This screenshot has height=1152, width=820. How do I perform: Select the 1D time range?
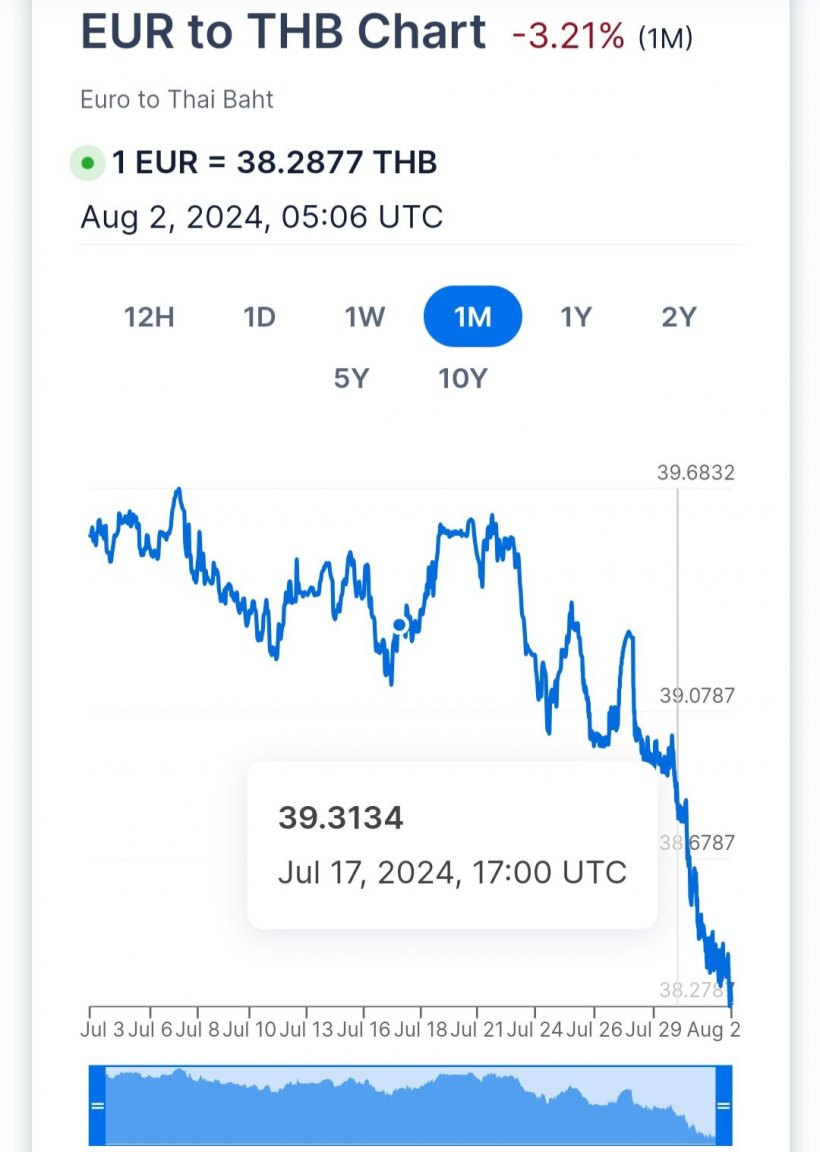[259, 317]
